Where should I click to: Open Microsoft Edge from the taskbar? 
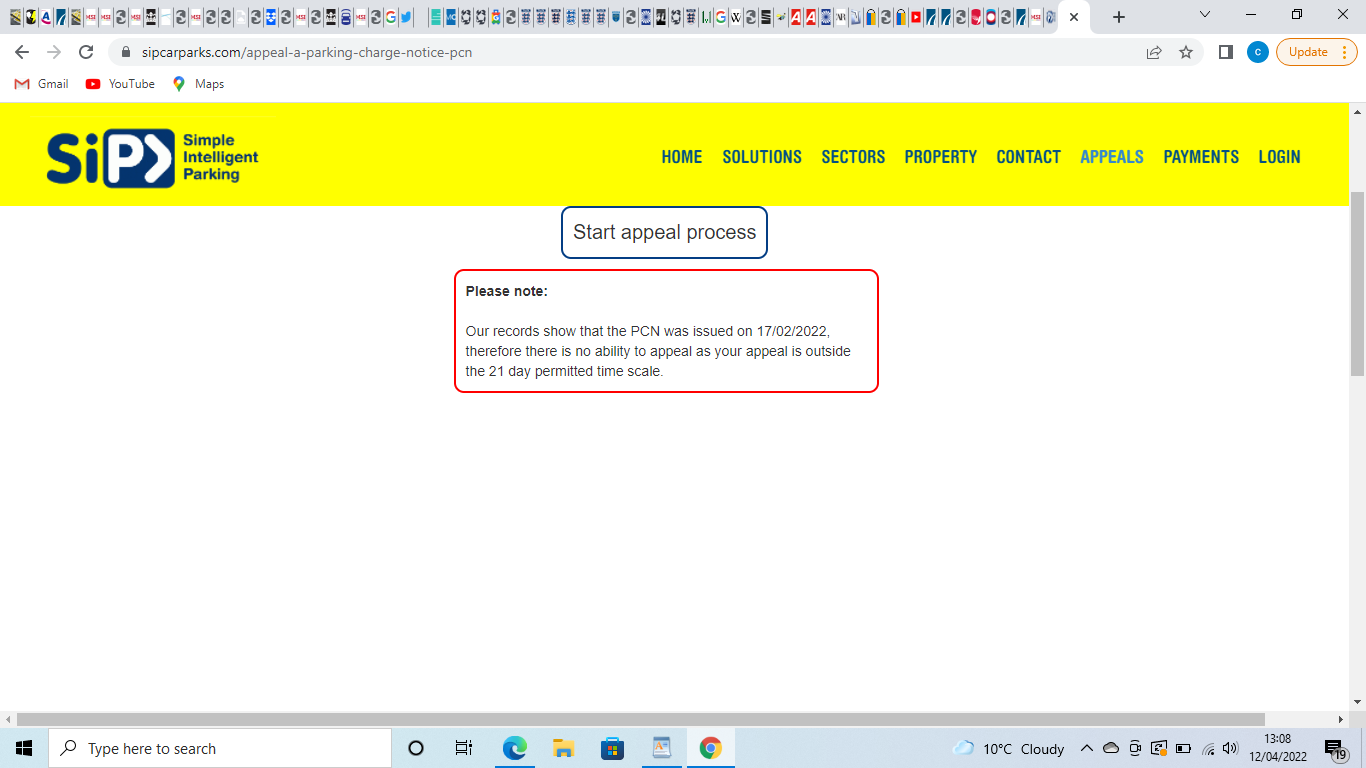(x=514, y=748)
